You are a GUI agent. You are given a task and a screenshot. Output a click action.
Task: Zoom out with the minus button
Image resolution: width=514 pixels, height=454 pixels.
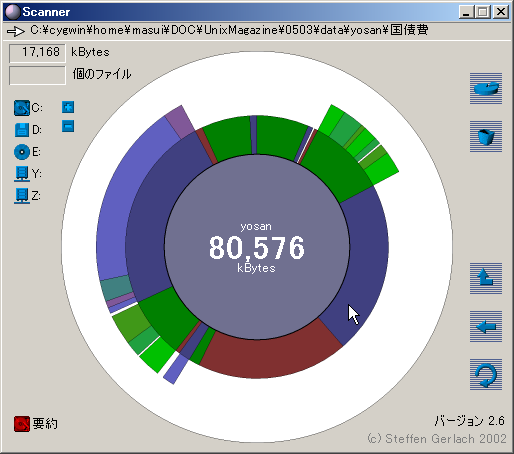click(68, 126)
